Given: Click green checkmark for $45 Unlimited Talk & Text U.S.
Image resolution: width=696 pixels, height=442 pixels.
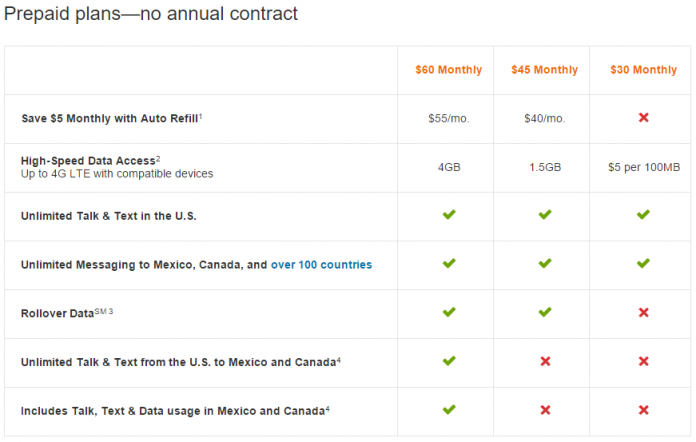Looking at the screenshot, I should 545,215.
